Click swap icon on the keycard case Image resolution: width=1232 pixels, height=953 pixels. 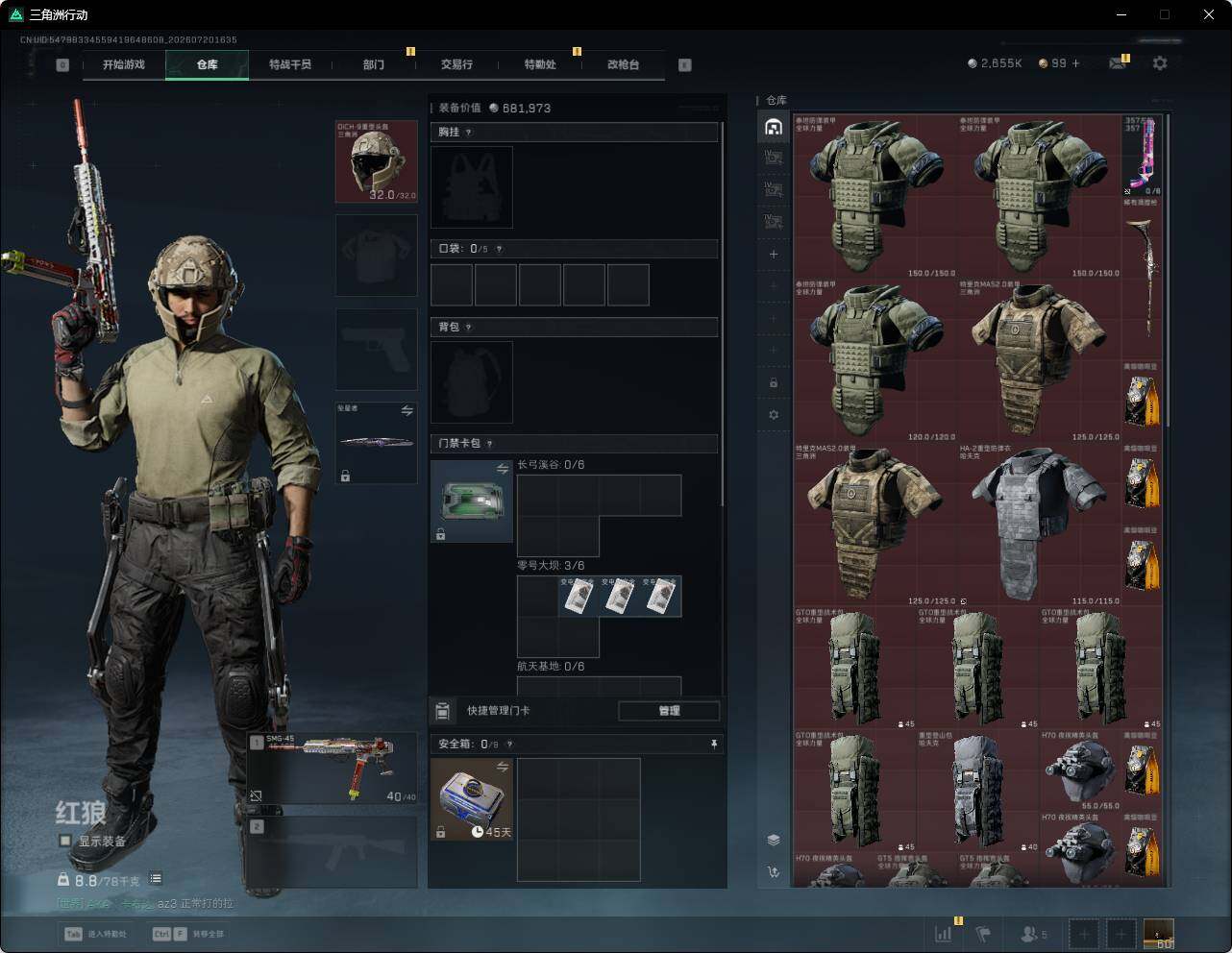point(503,469)
